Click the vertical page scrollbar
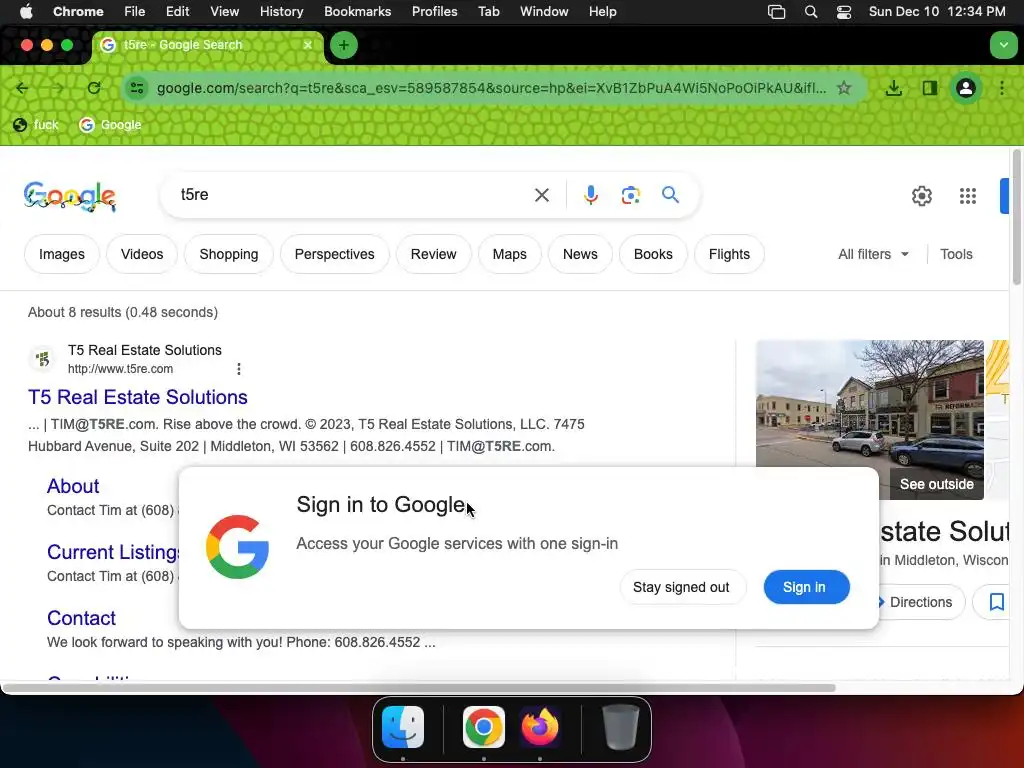Viewport: 1024px width, 768px height. (x=1016, y=217)
